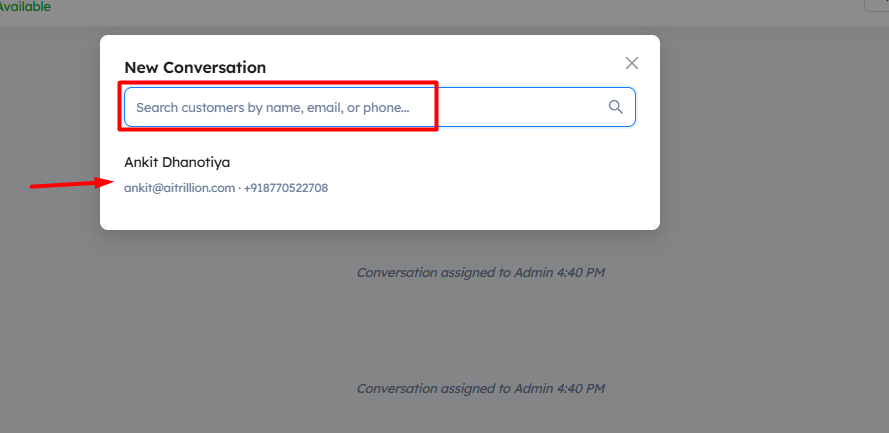
Task: Click the word Admin in the lower message
Action: tap(532, 388)
